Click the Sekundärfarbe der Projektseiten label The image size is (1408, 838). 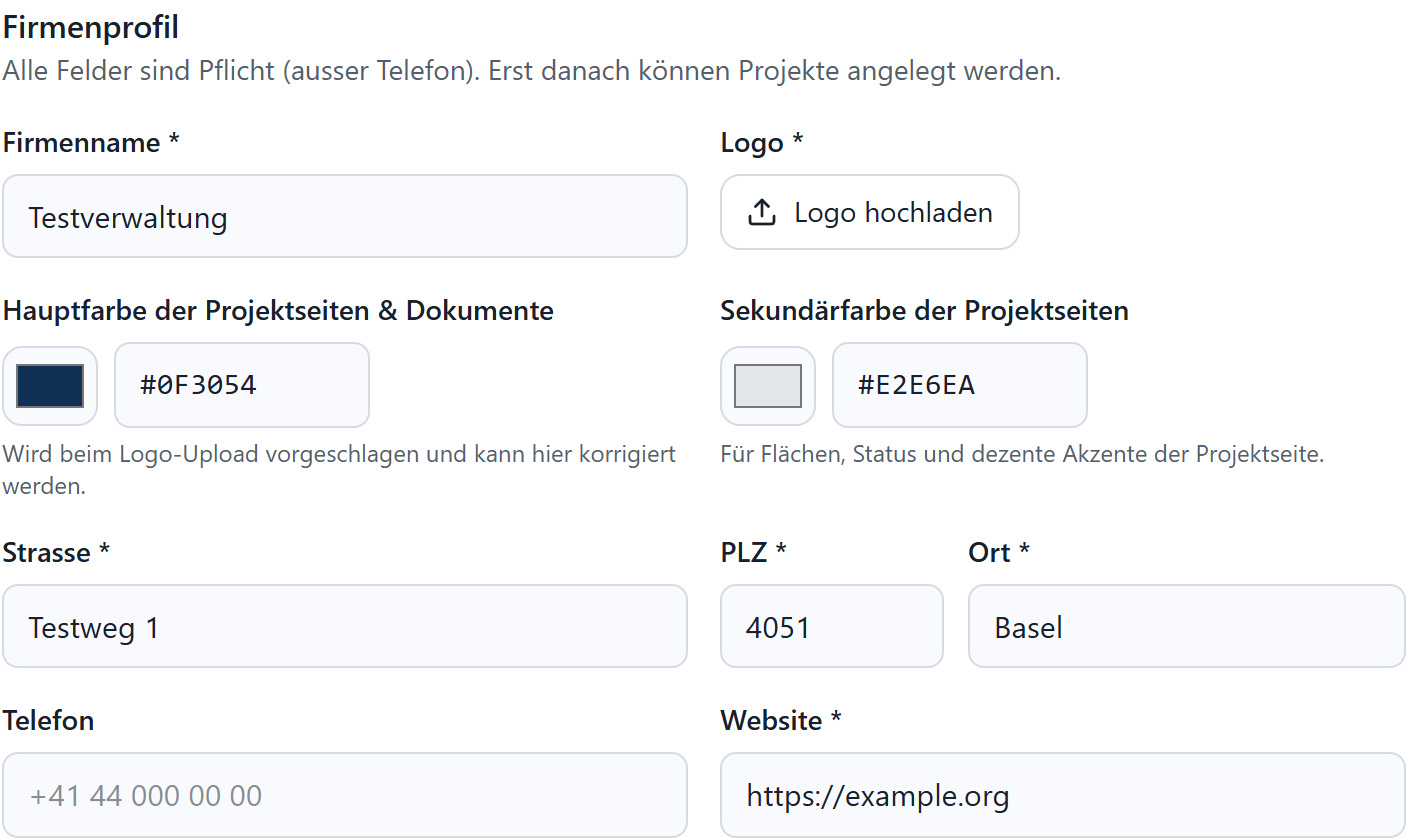click(925, 311)
